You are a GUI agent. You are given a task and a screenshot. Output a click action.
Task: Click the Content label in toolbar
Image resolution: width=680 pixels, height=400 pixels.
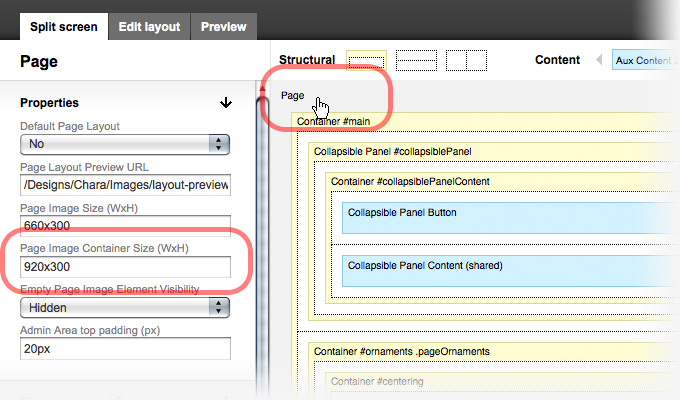(x=557, y=60)
